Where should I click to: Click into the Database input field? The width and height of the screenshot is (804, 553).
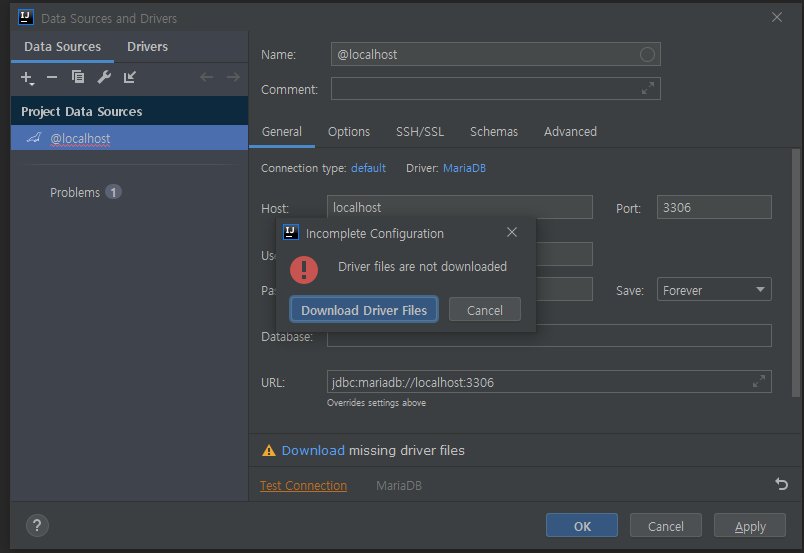coord(549,335)
